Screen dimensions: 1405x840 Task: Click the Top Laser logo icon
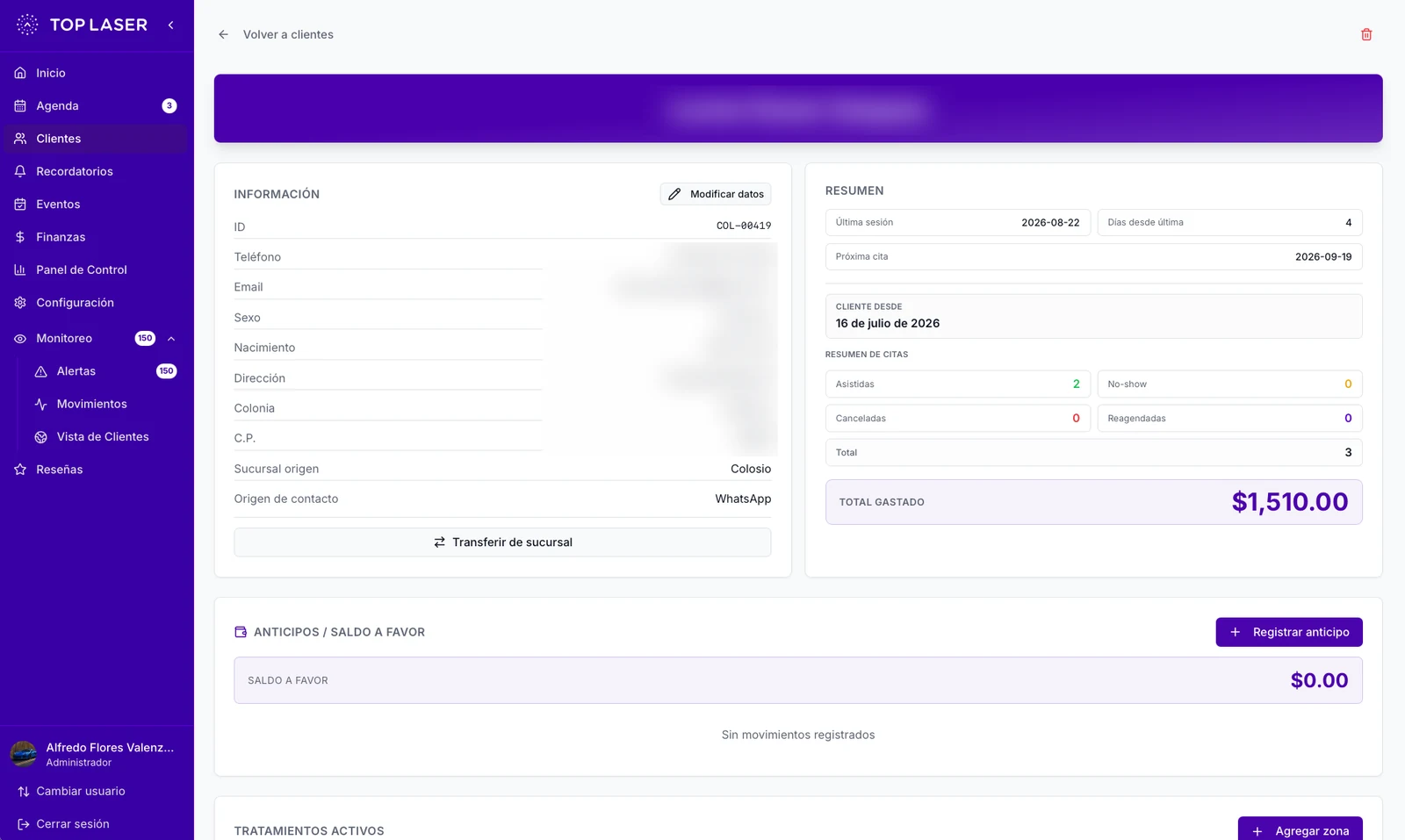click(27, 25)
